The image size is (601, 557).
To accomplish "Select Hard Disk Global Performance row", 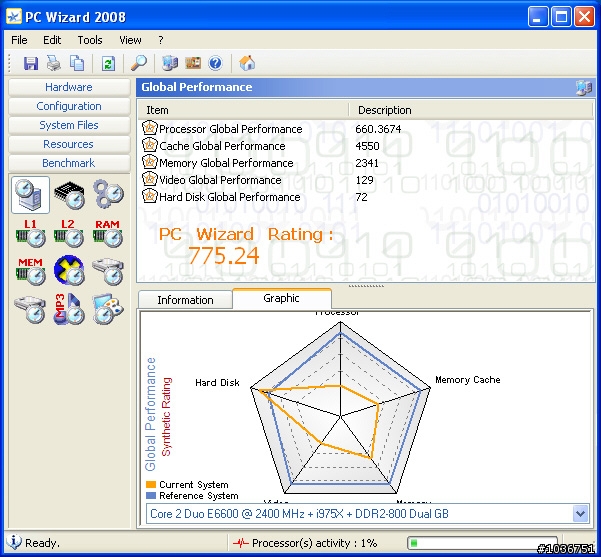I will (365, 197).
